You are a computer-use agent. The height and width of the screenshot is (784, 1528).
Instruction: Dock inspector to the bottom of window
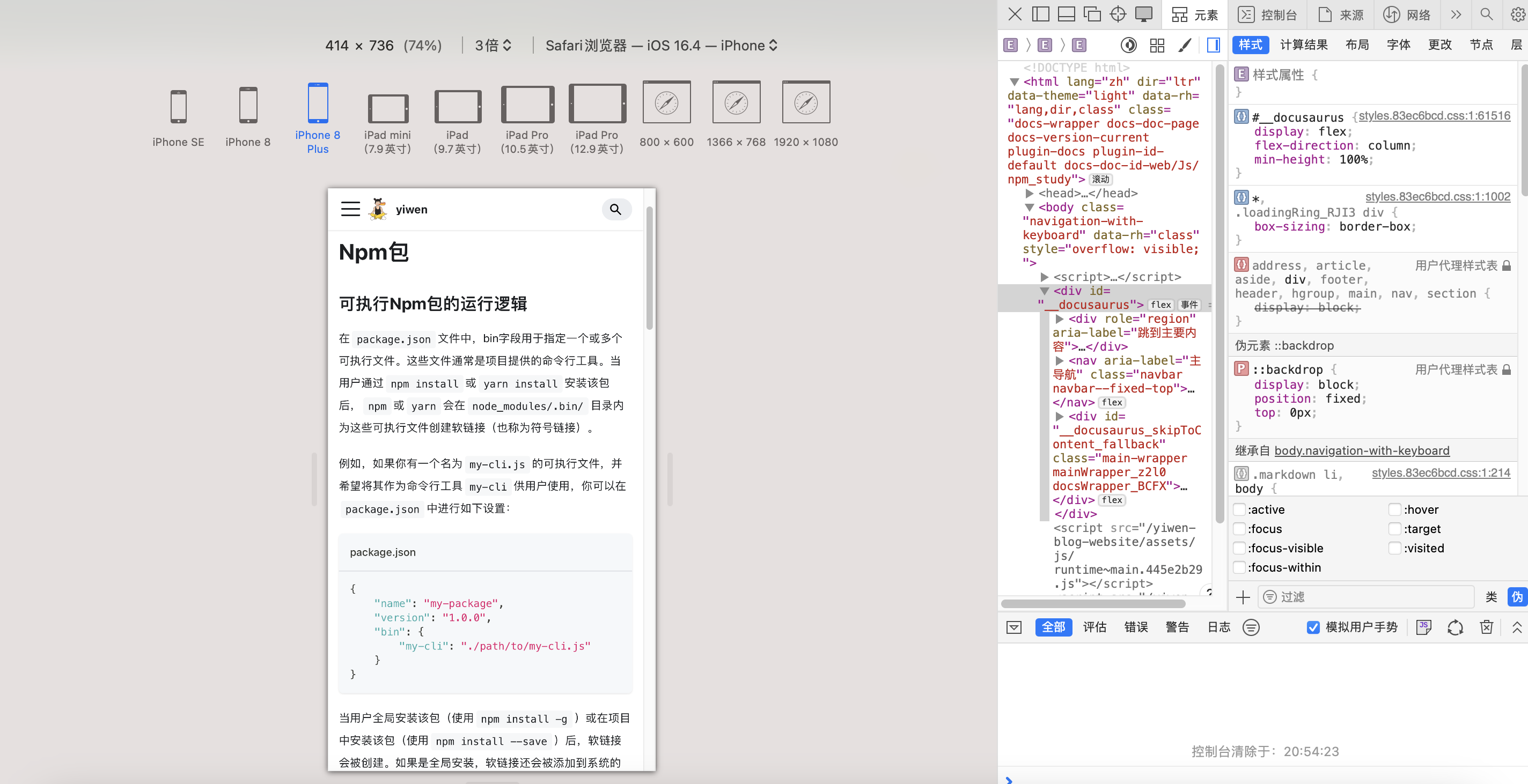click(1066, 14)
